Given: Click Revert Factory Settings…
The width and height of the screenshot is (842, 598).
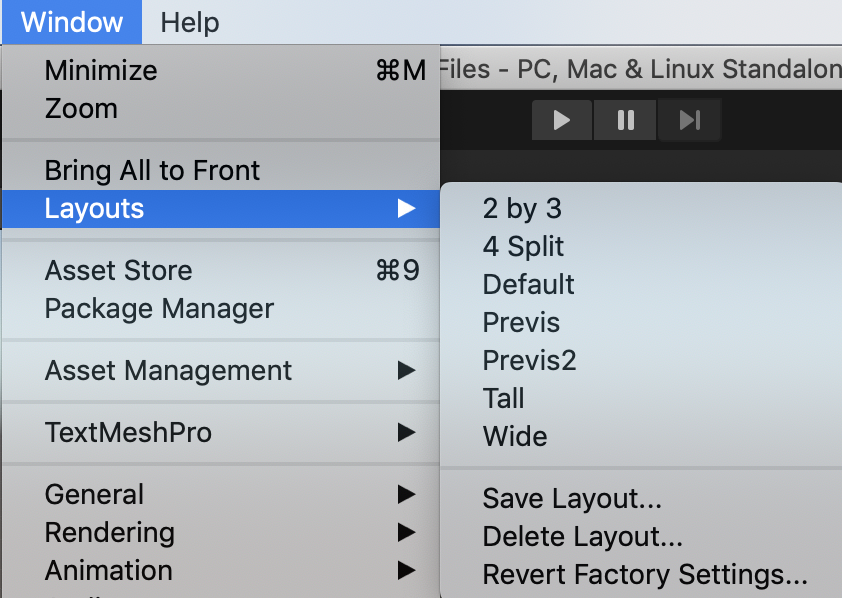Looking at the screenshot, I should pyautogui.click(x=645, y=575).
